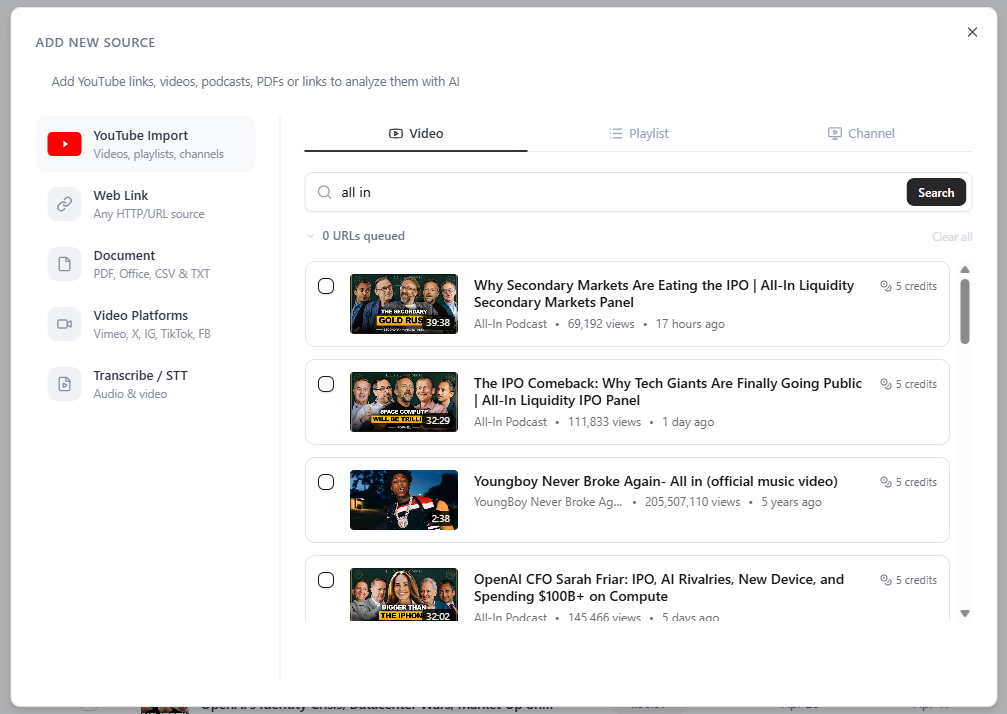The width and height of the screenshot is (1007, 714).
Task: Open the Youngboy music video thumbnail 2:38
Action: (404, 500)
